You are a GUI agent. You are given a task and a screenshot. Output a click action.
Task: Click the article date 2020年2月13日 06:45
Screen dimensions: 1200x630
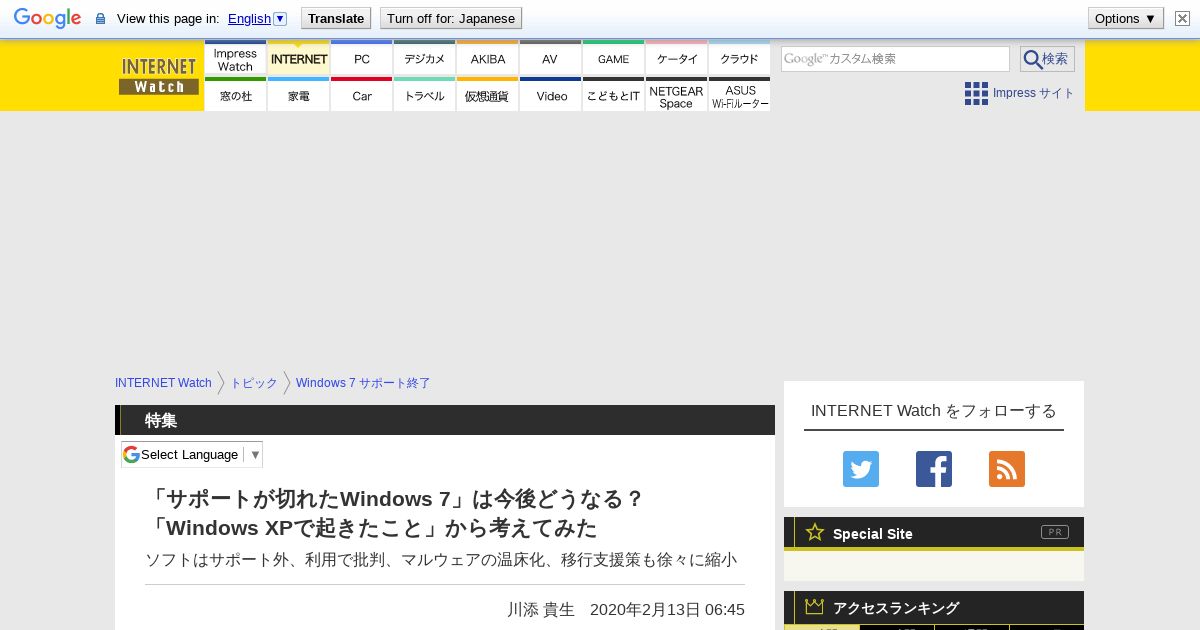coord(667,609)
